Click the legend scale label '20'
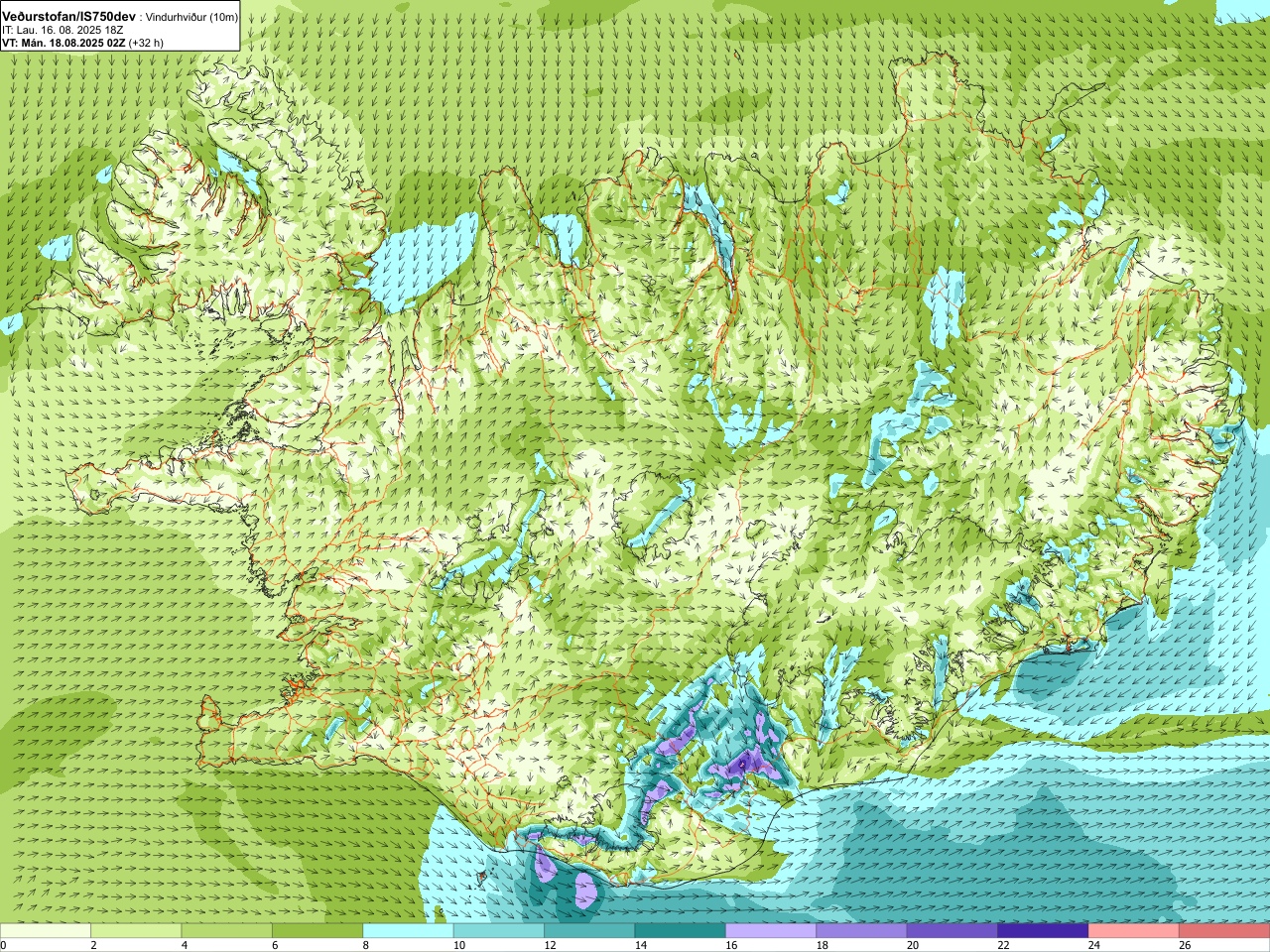The image size is (1270, 952). click(x=912, y=945)
